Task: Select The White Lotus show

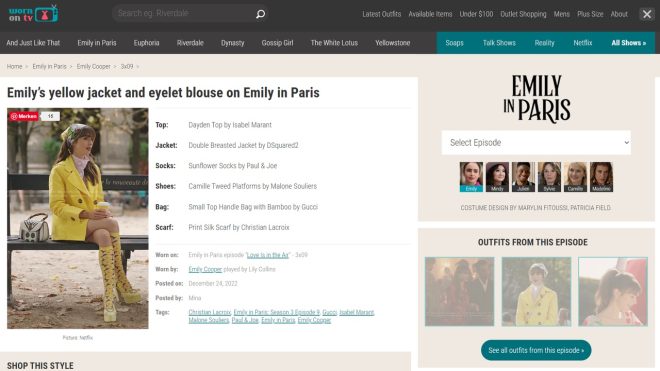Action: (334, 43)
